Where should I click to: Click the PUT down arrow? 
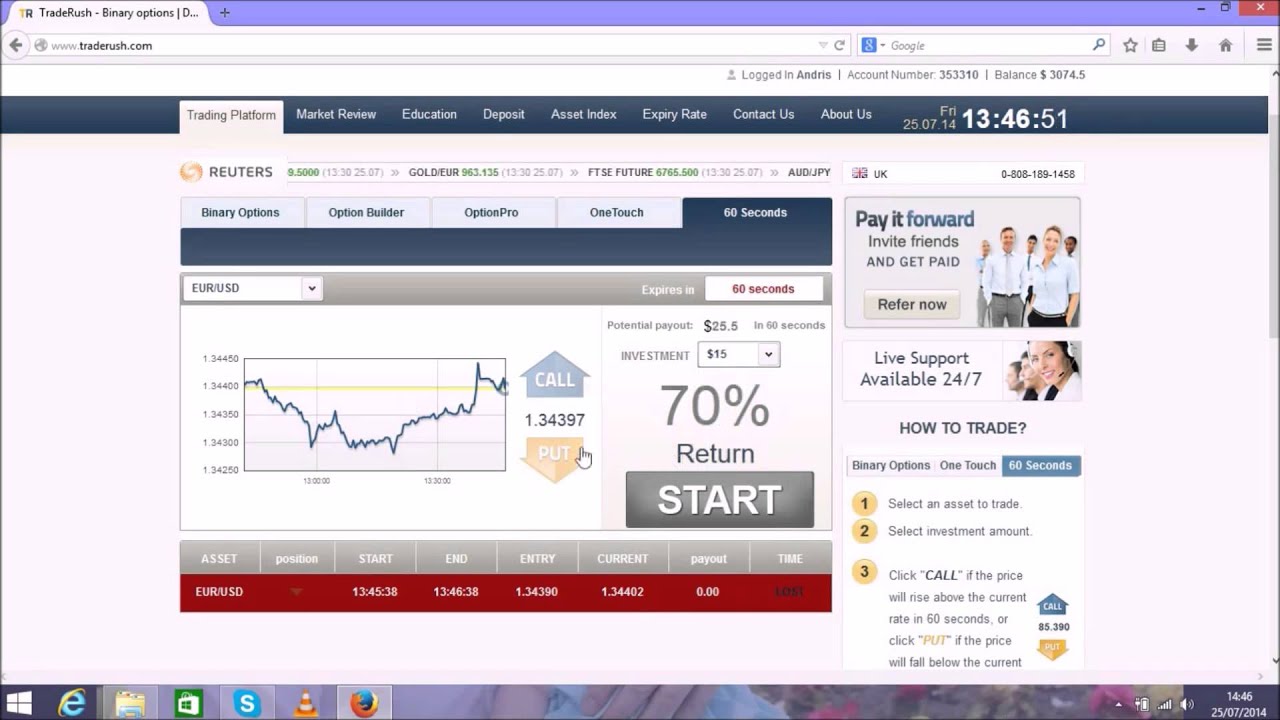point(553,459)
